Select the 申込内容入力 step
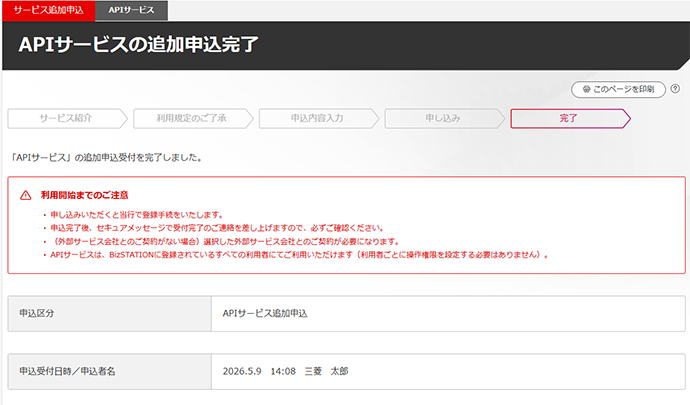Image resolution: width=690 pixels, height=405 pixels. click(x=317, y=118)
